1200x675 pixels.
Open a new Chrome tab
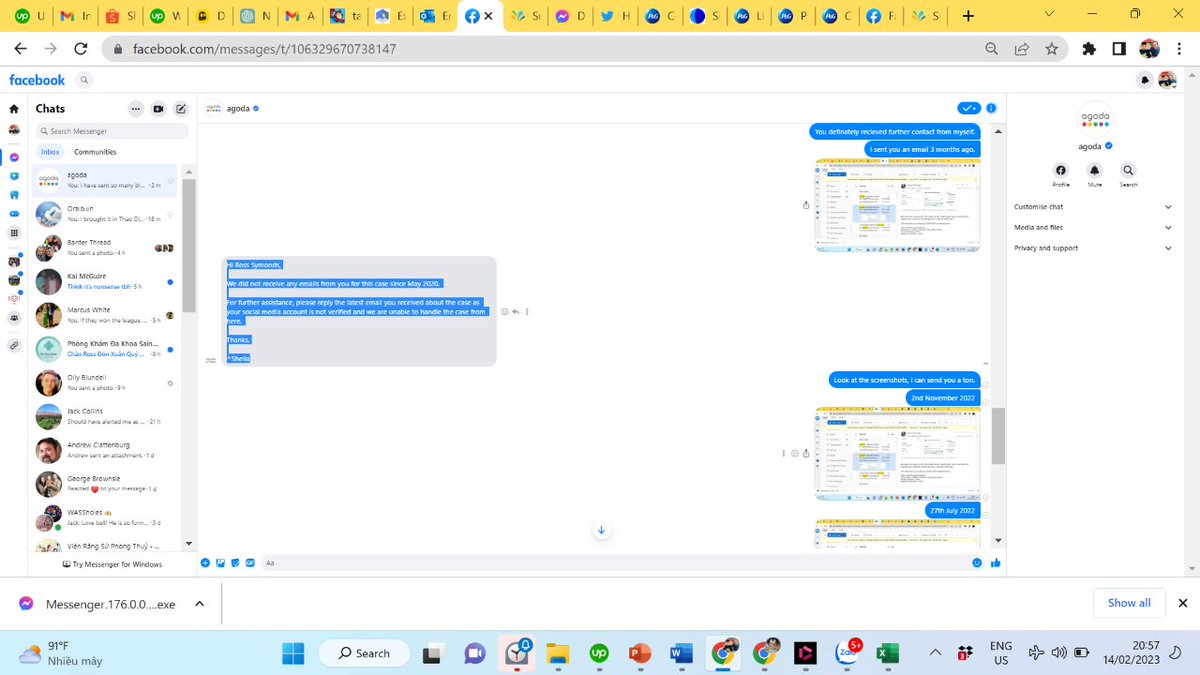point(967,16)
